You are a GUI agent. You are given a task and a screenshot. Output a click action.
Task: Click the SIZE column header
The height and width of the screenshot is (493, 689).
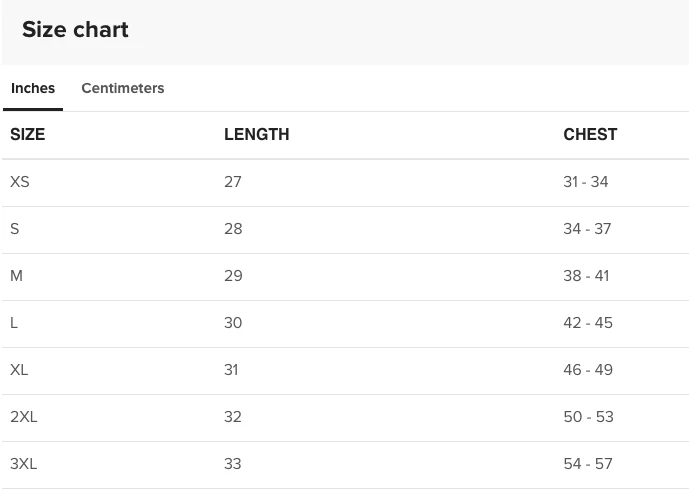pyautogui.click(x=27, y=134)
